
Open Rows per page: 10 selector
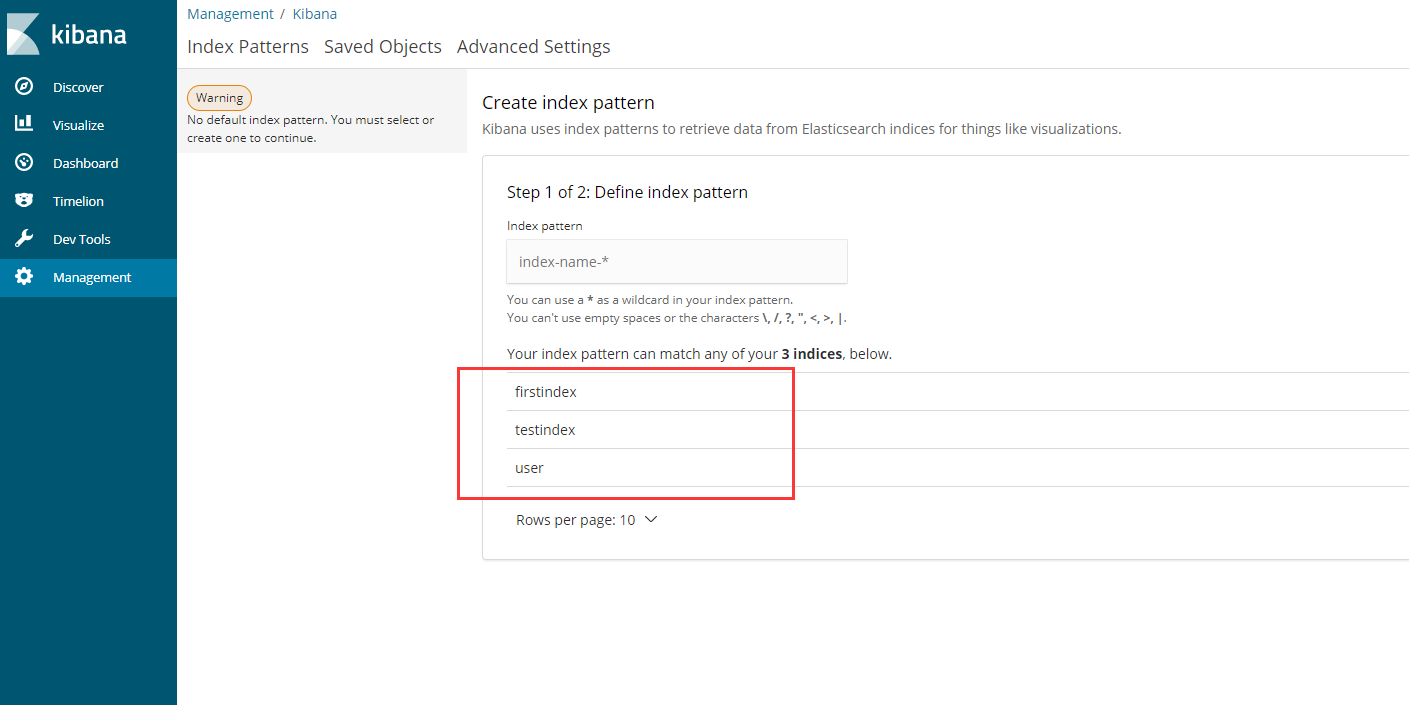coord(586,520)
